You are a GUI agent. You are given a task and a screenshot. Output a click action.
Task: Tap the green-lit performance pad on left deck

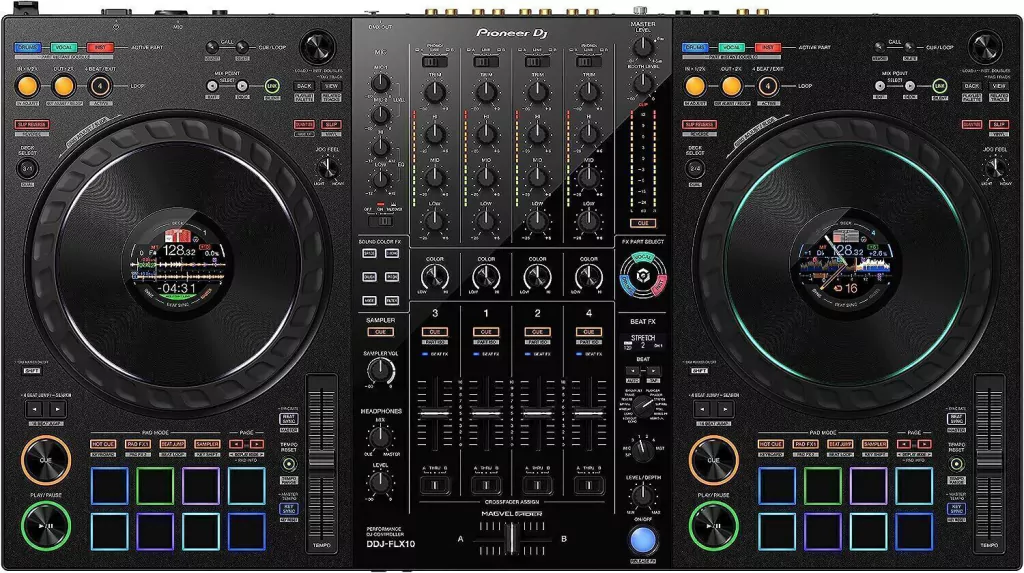[155, 485]
